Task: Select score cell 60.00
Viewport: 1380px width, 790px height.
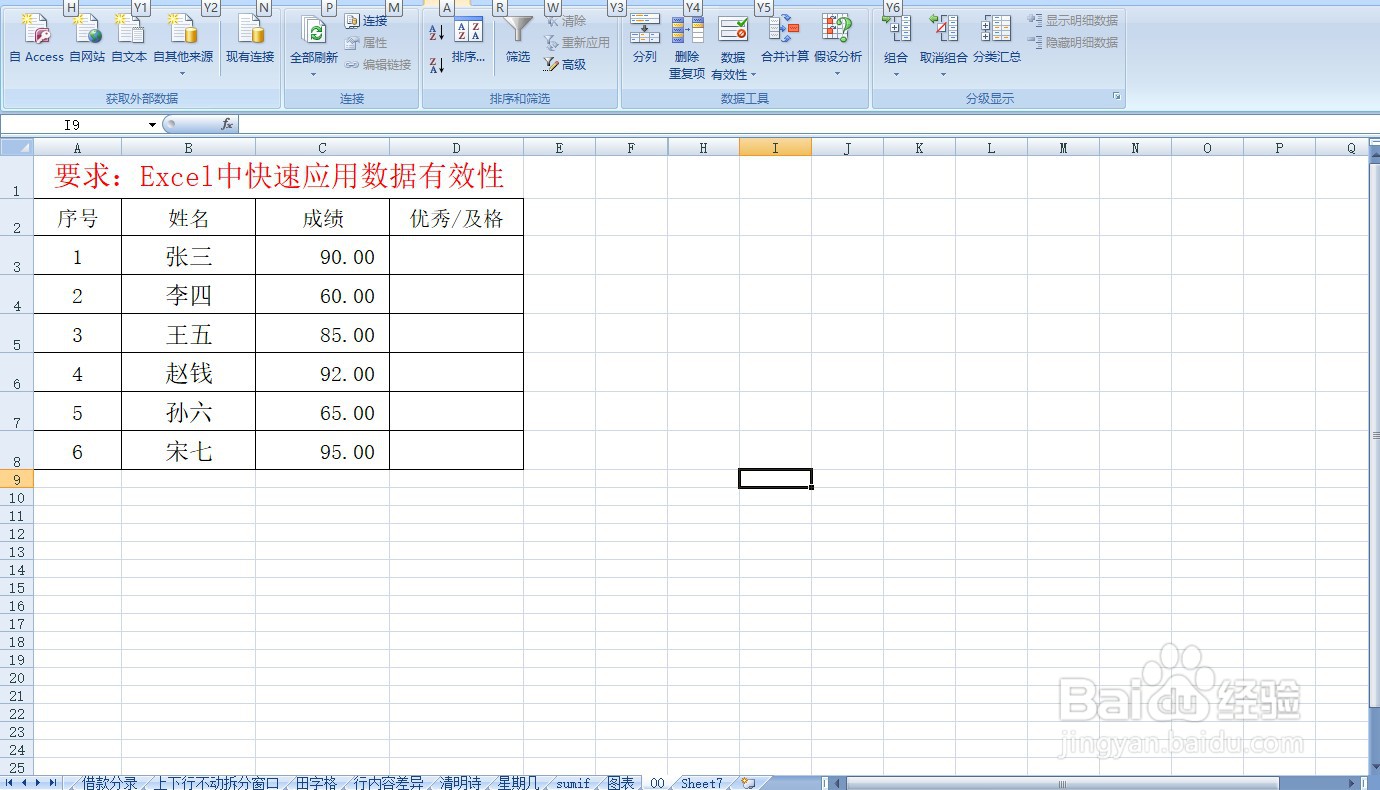Action: pos(323,295)
